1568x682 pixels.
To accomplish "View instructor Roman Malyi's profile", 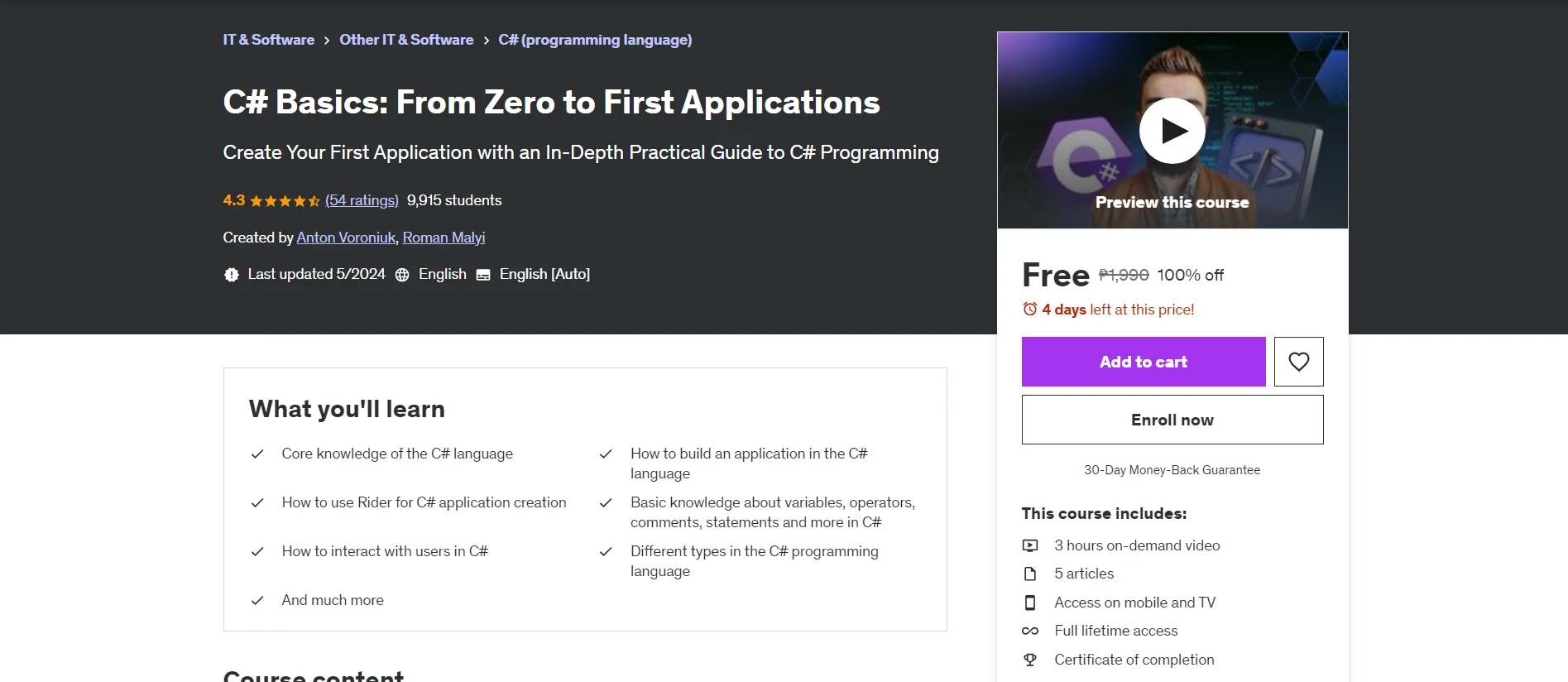I will pyautogui.click(x=444, y=238).
